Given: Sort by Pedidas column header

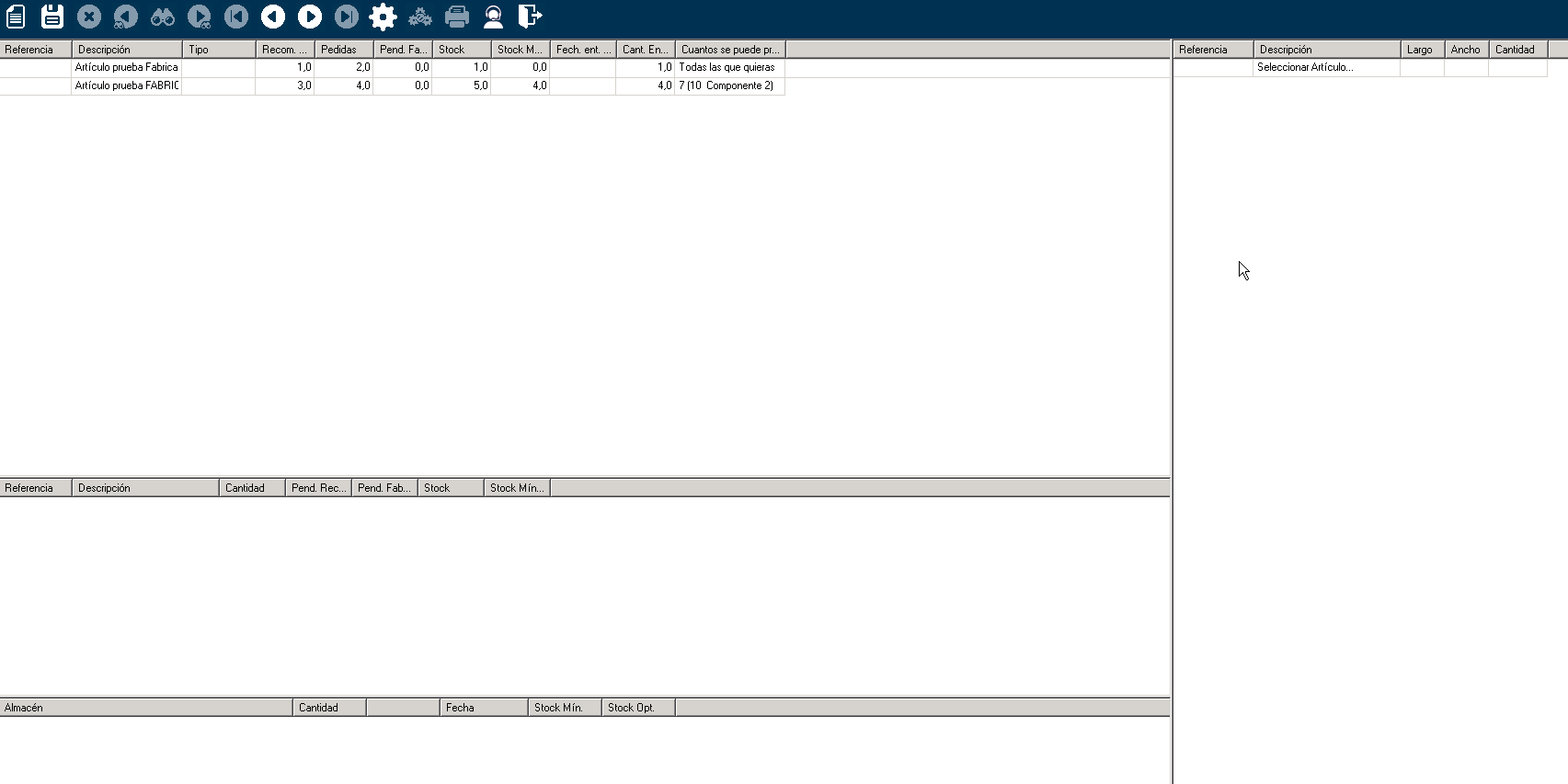Looking at the screenshot, I should [343, 50].
